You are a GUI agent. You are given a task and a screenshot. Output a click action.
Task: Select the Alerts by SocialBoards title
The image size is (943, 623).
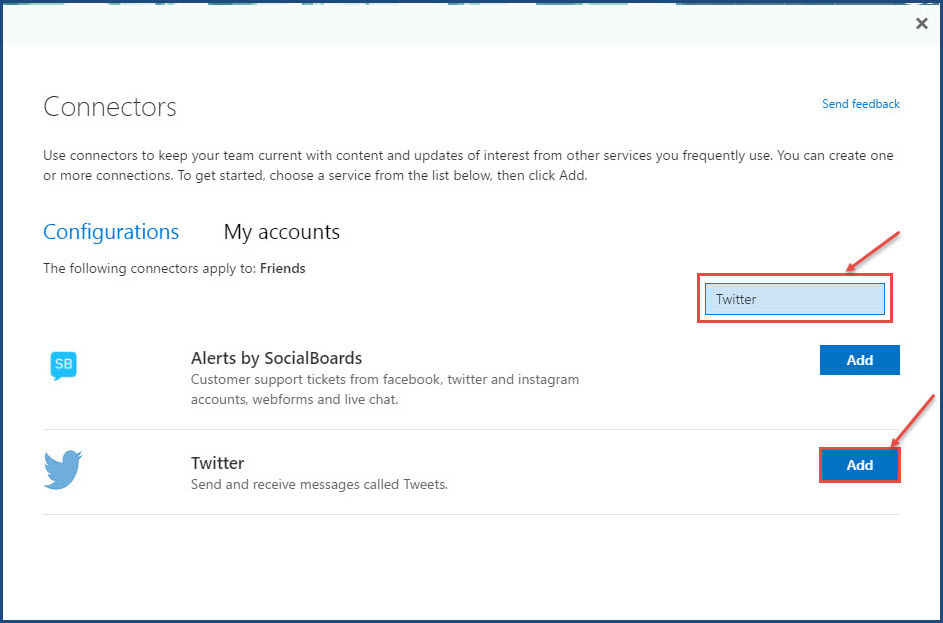point(277,358)
